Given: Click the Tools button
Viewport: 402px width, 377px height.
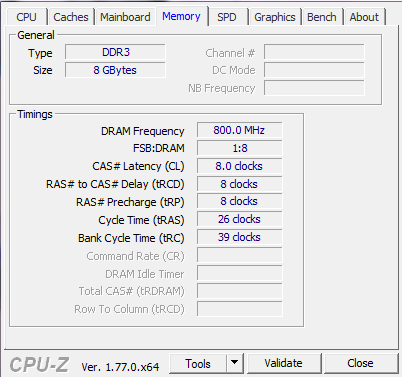Looking at the screenshot, I should pos(198,364).
